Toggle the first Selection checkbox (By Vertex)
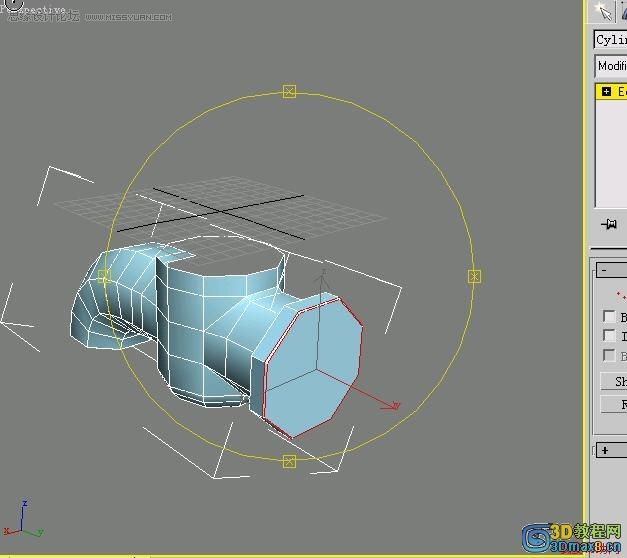The height and width of the screenshot is (558, 627). [x=609, y=316]
